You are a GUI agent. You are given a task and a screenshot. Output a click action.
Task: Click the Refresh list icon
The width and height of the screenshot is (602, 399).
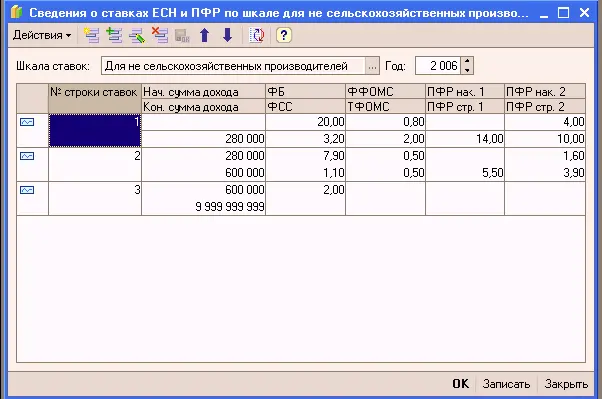[257, 35]
